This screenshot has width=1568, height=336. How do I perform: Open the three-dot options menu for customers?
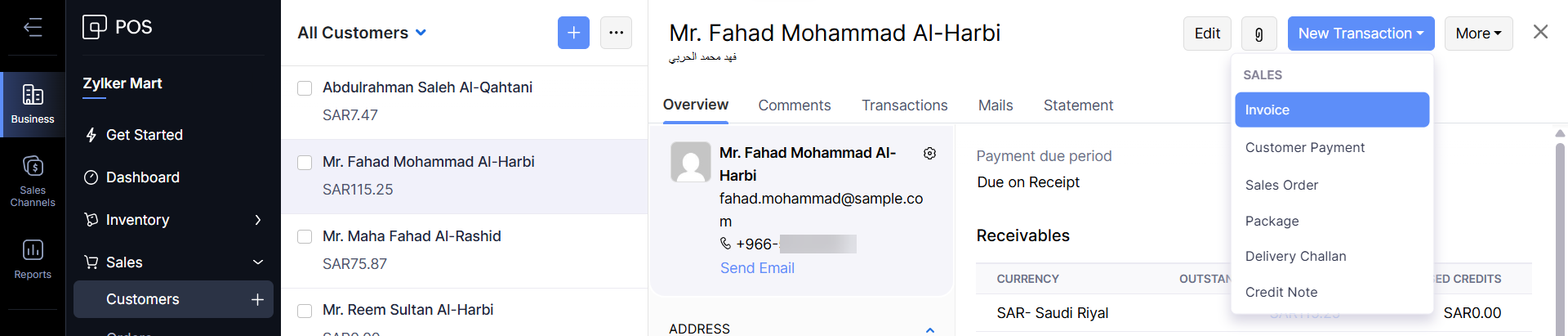[616, 33]
